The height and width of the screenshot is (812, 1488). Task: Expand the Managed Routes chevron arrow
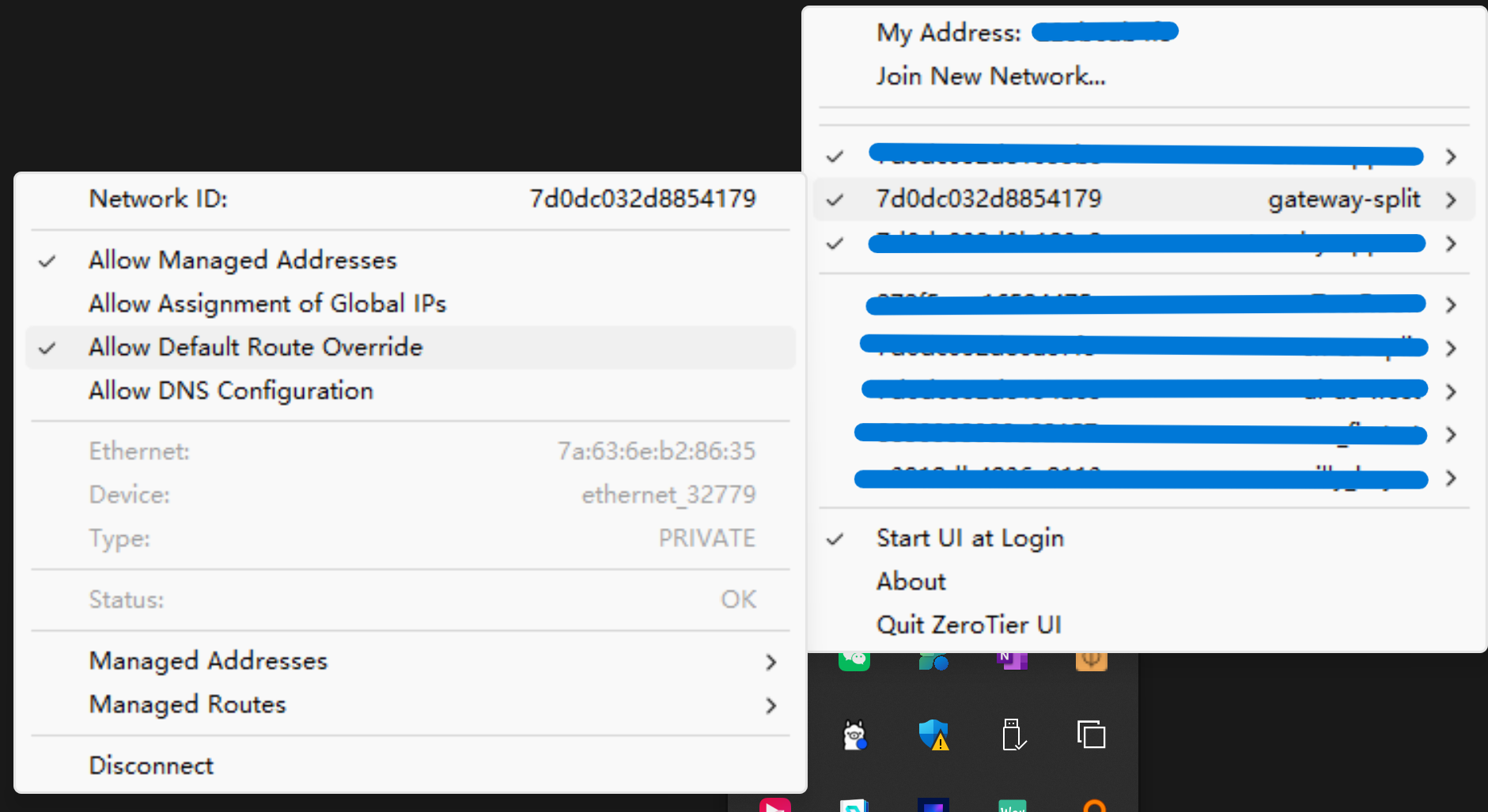[x=771, y=705]
